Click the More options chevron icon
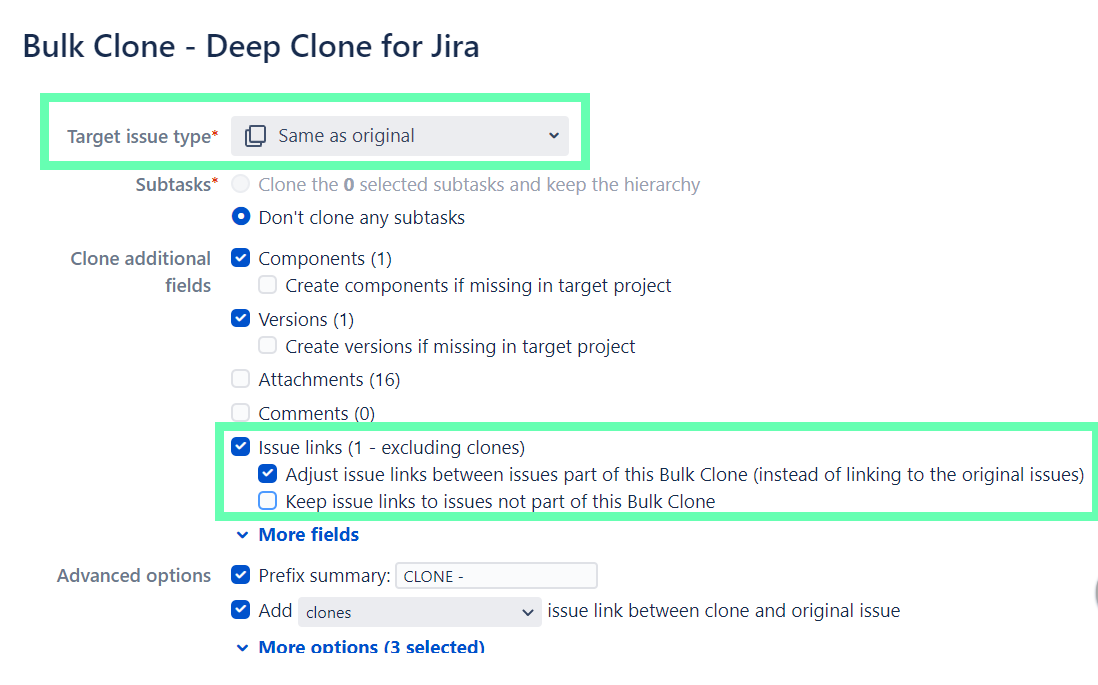1098x685 pixels. (242, 647)
